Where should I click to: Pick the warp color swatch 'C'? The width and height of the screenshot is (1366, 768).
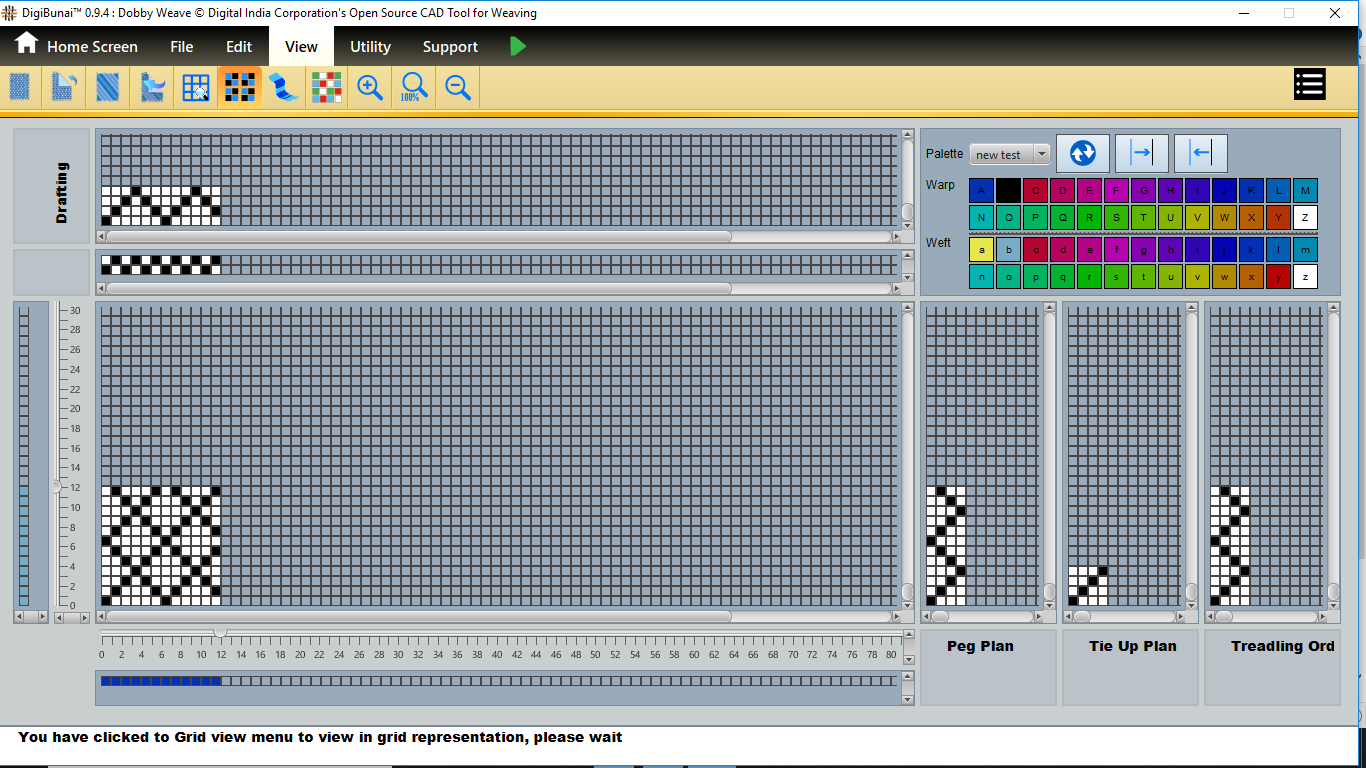[1035, 190]
